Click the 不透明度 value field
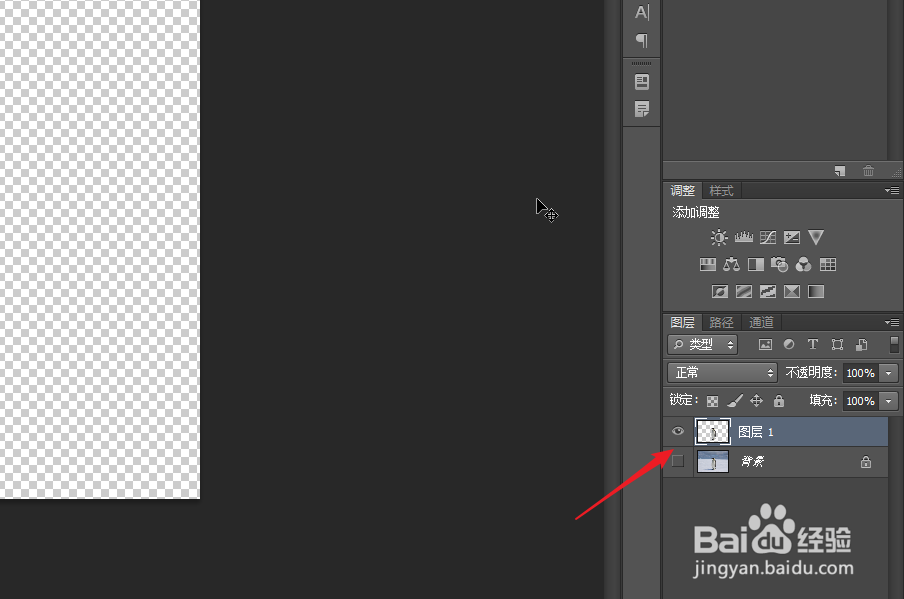Image resolution: width=904 pixels, height=599 pixels. point(861,373)
